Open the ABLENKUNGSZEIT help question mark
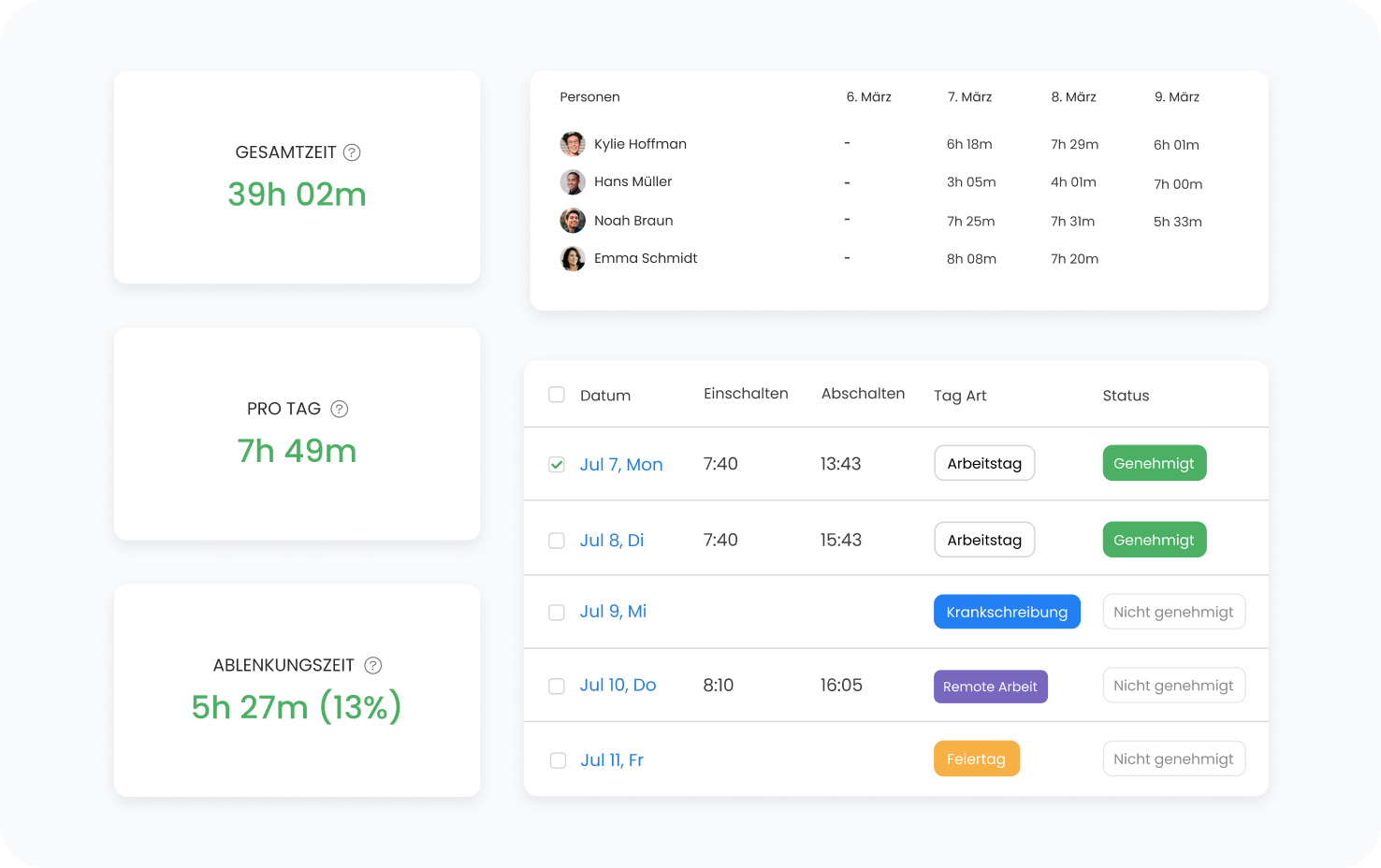 point(372,665)
